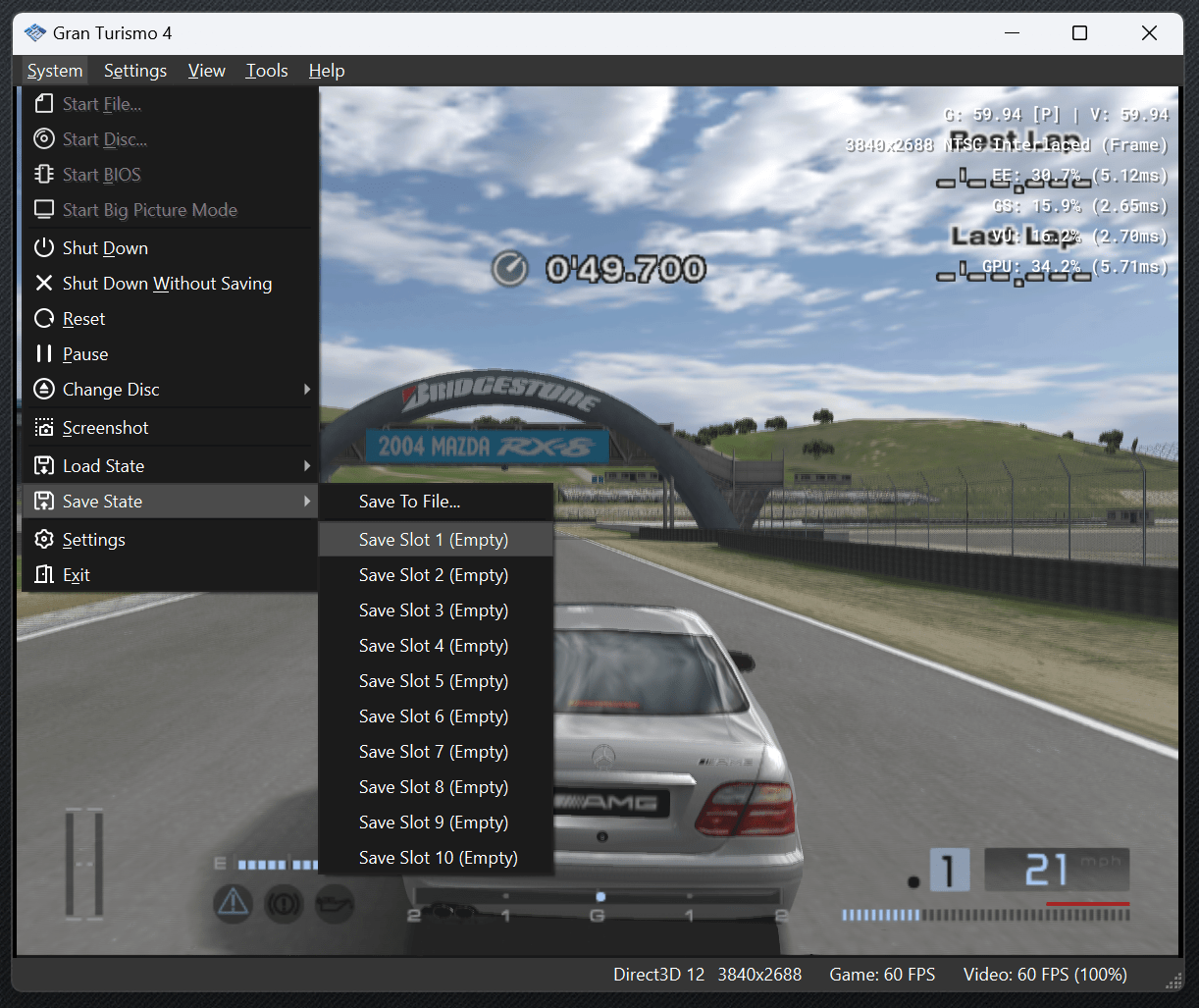1199x1008 pixels.
Task: Click the Change Disc eject icon
Action: (x=43, y=390)
